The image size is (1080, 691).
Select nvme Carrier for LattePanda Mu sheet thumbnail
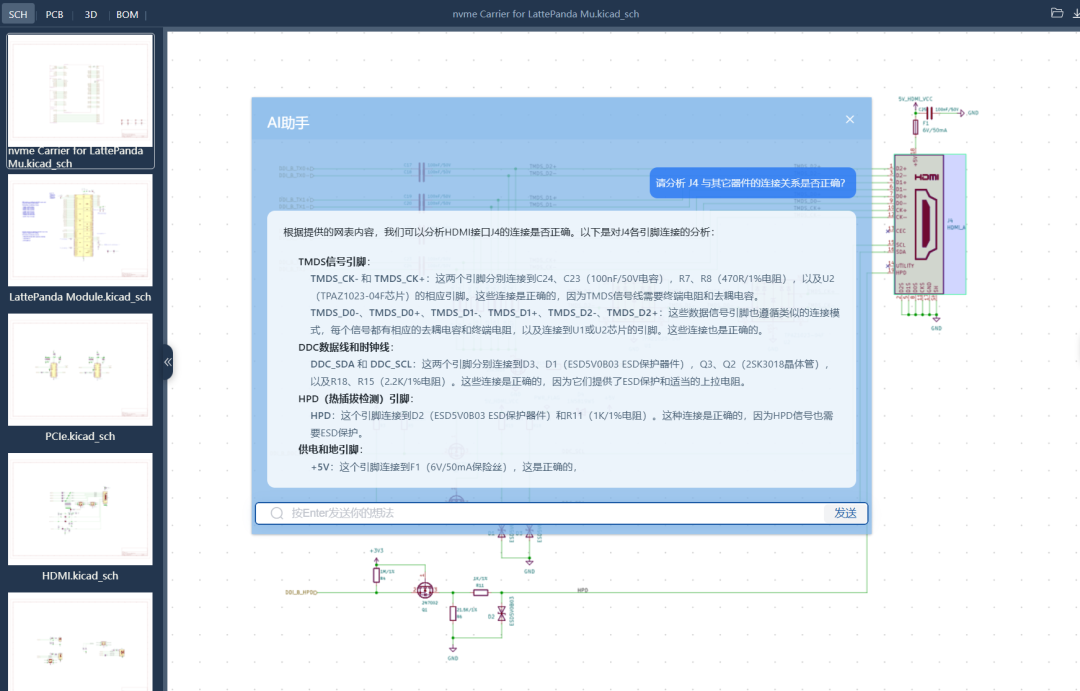(x=80, y=90)
